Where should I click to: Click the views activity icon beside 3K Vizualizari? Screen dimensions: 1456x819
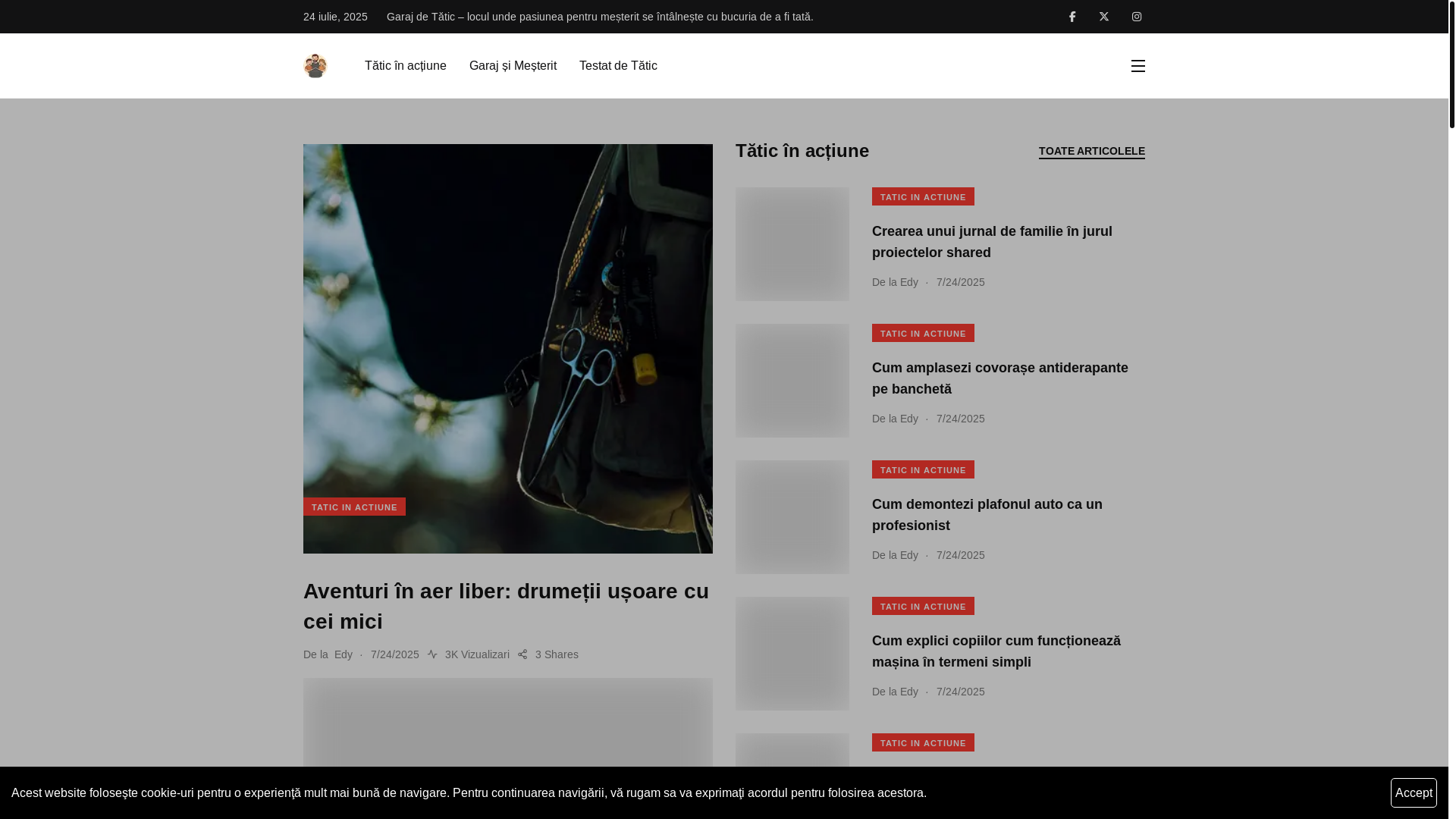(x=432, y=654)
